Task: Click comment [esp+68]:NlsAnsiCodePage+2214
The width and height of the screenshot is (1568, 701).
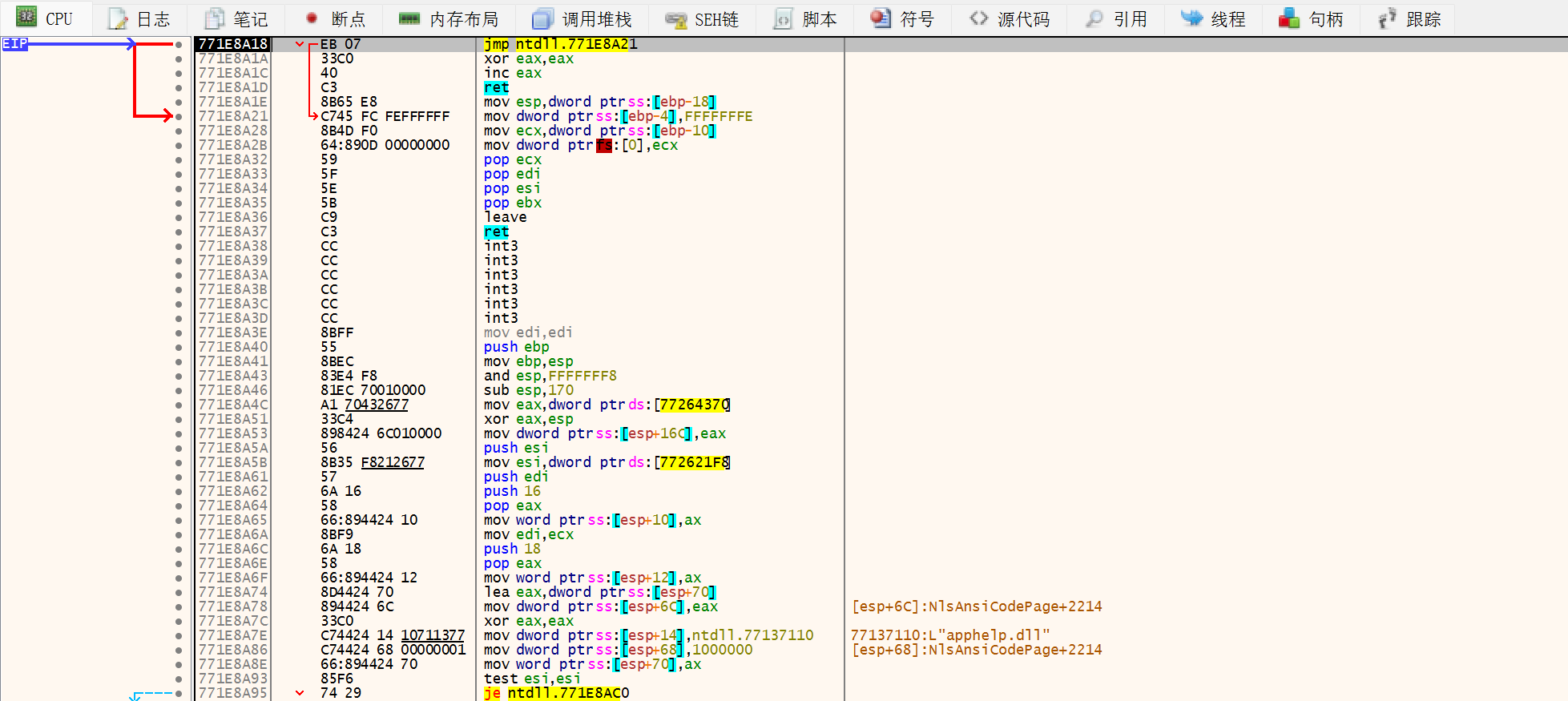Action: tap(977, 650)
